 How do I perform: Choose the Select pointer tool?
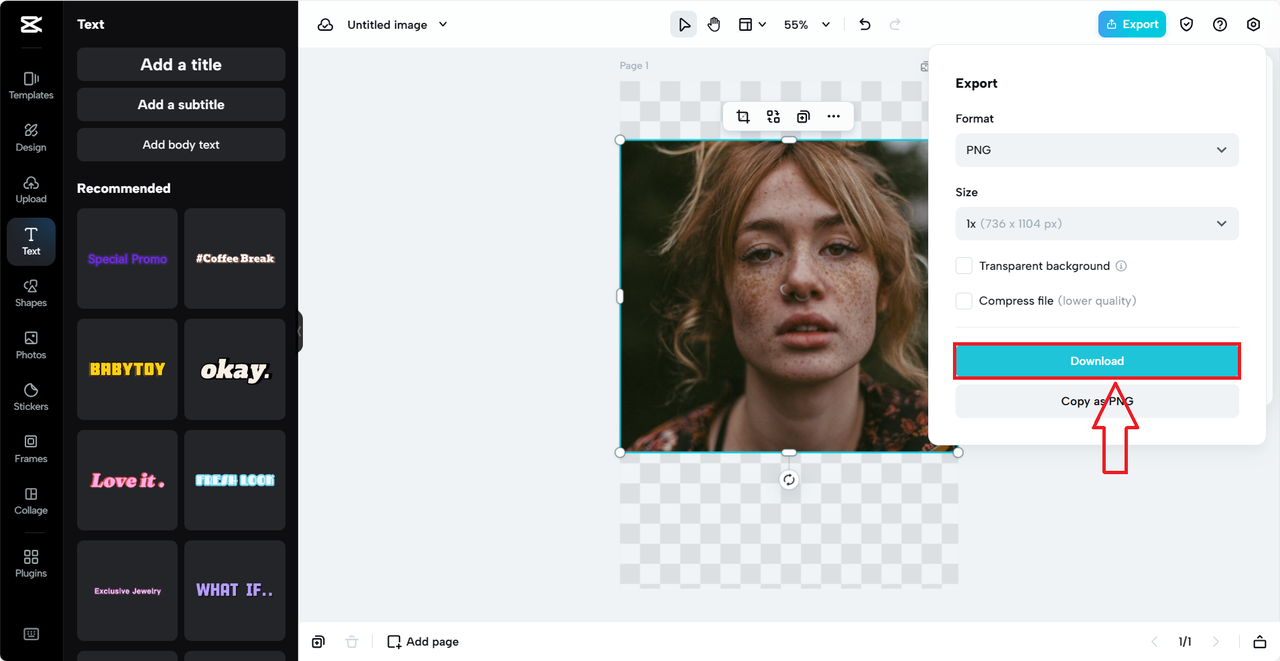click(x=684, y=25)
